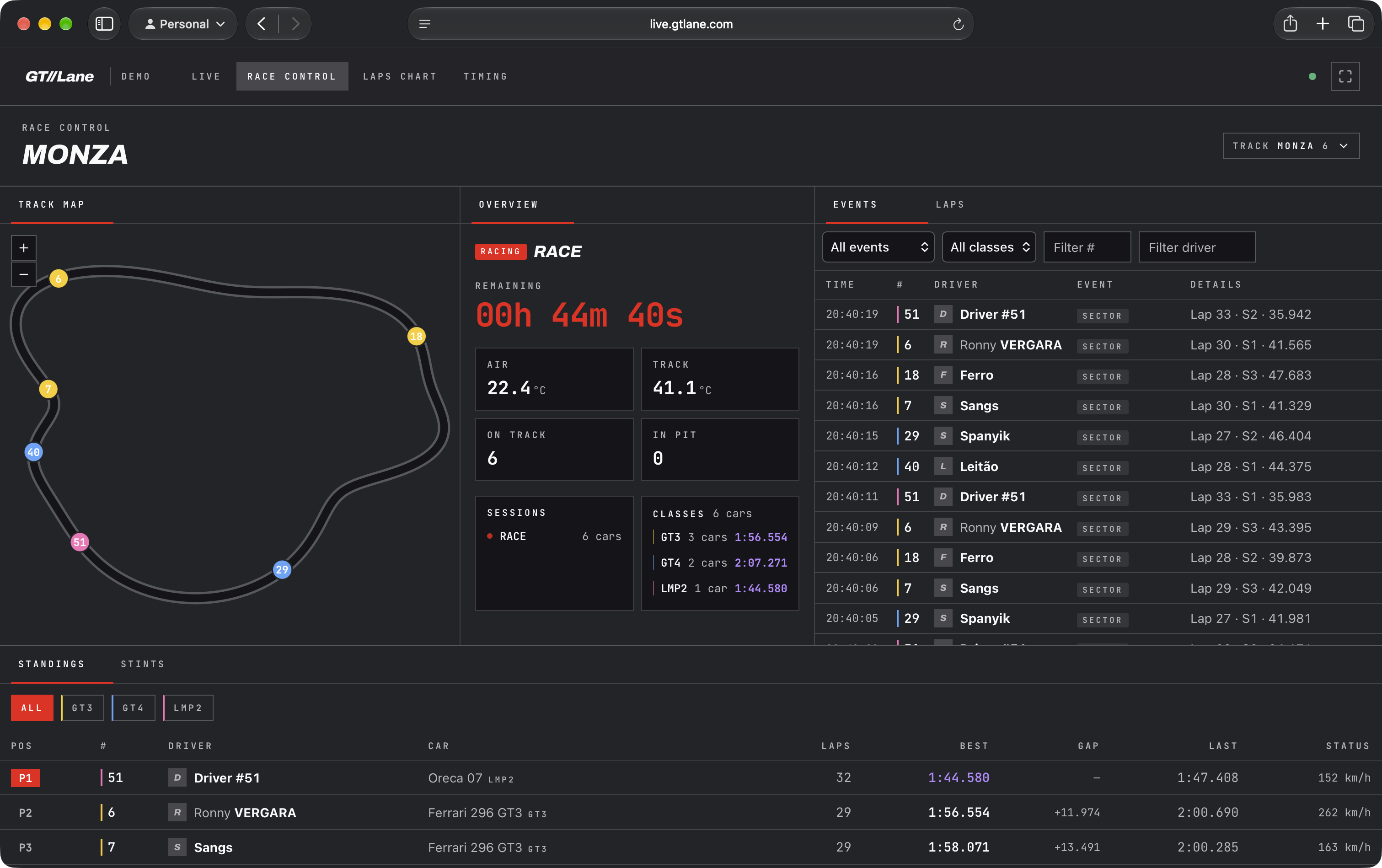Screen dimensions: 1382x868
Task: Open the Personal profile dropdown
Action: point(183,23)
